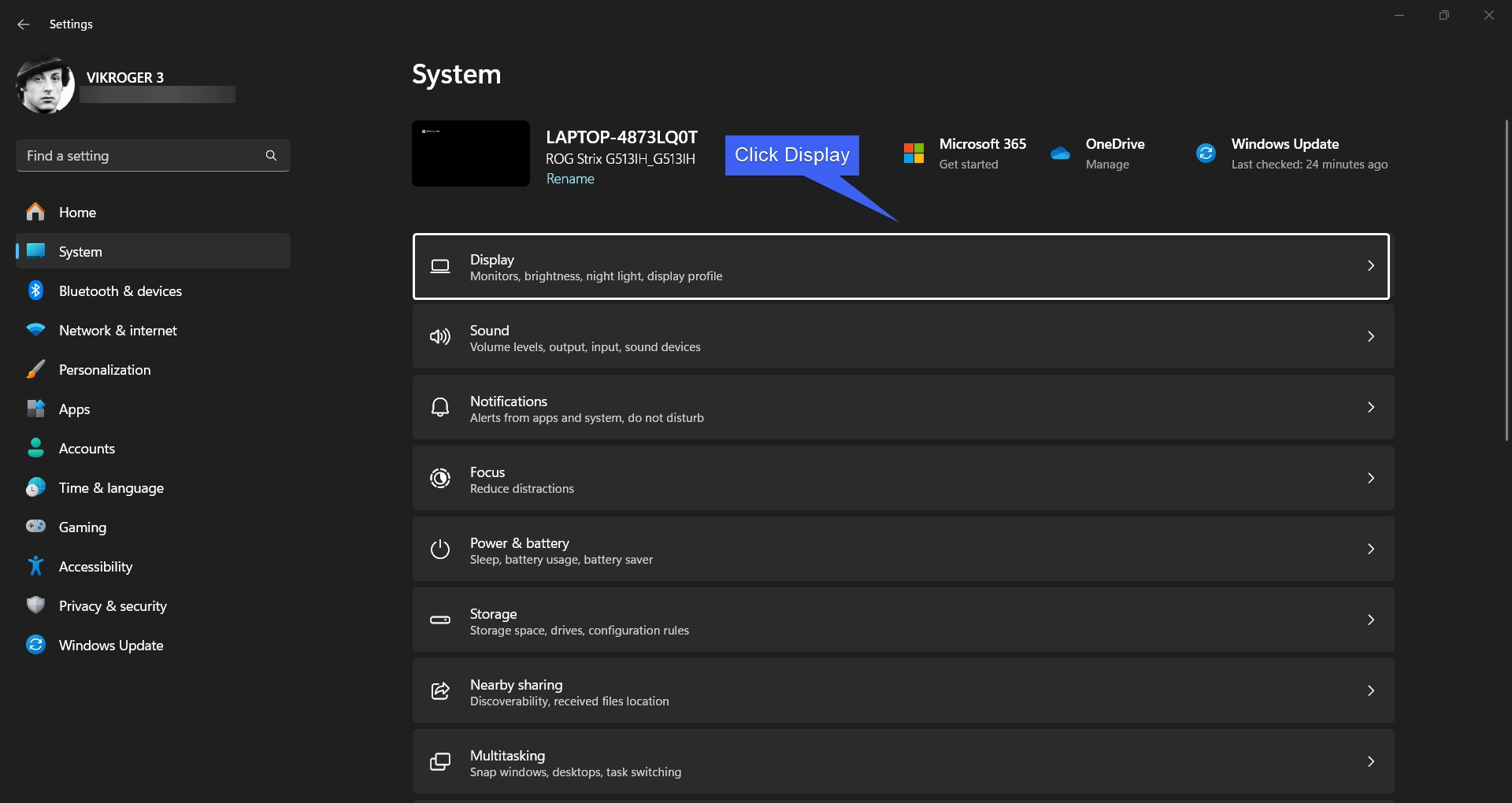Click the Rename link under laptop name
1512x803 pixels.
(x=570, y=179)
